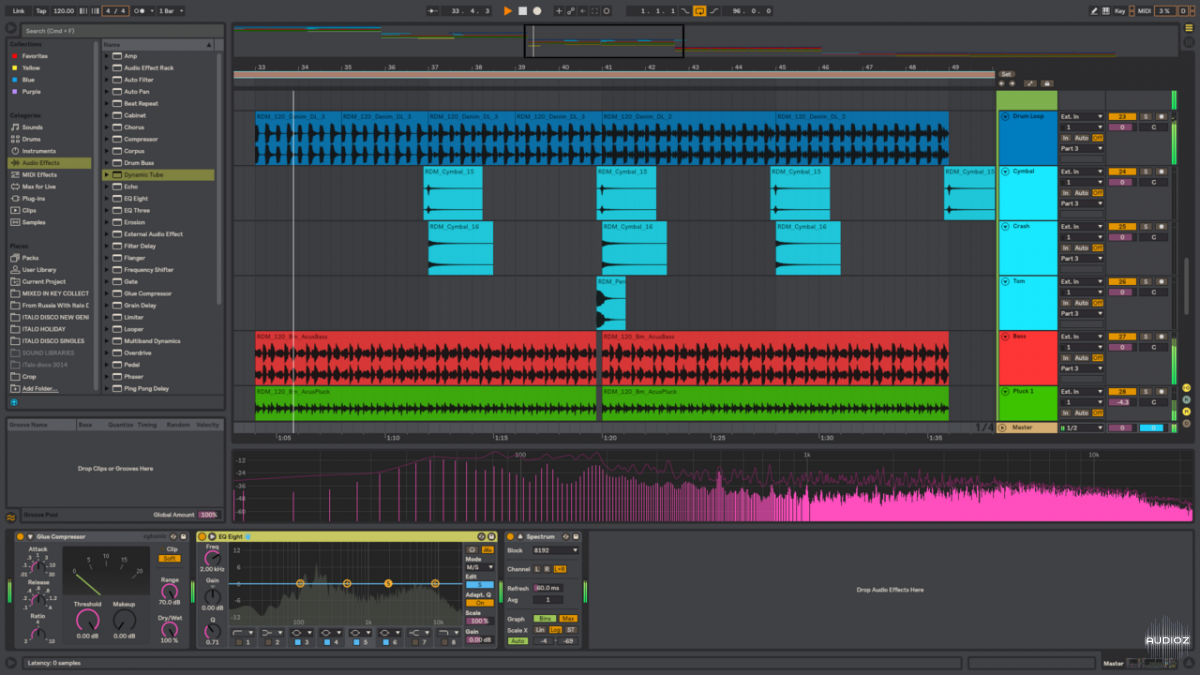The height and width of the screenshot is (675, 1200).
Task: Open the 1 Bar quantization dropdown
Action: [171, 11]
